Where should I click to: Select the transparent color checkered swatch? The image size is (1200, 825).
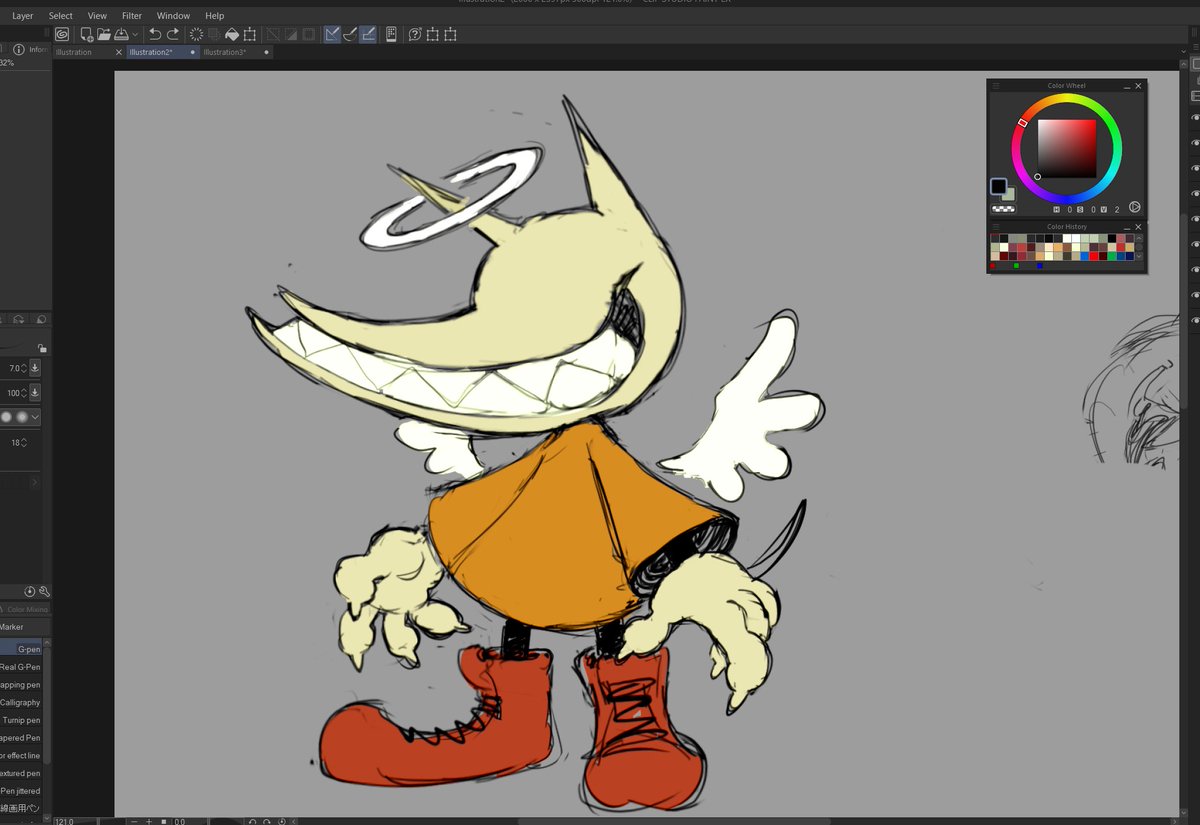pyautogui.click(x=1002, y=209)
